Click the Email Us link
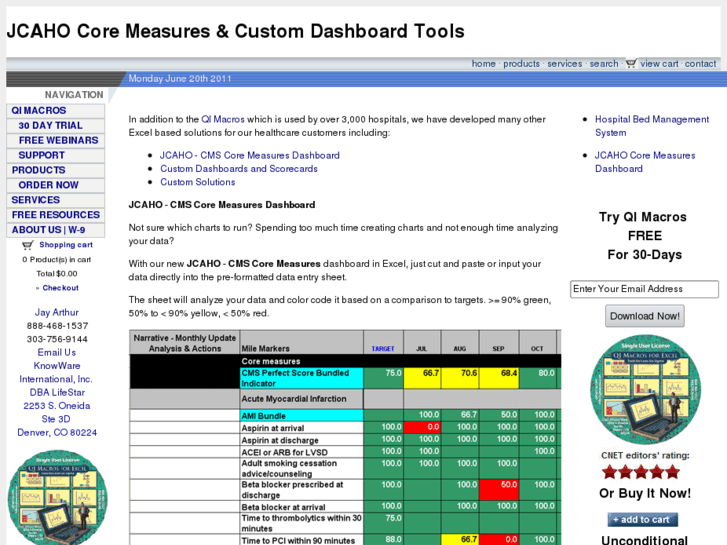727x545 pixels. pyautogui.click(x=57, y=353)
